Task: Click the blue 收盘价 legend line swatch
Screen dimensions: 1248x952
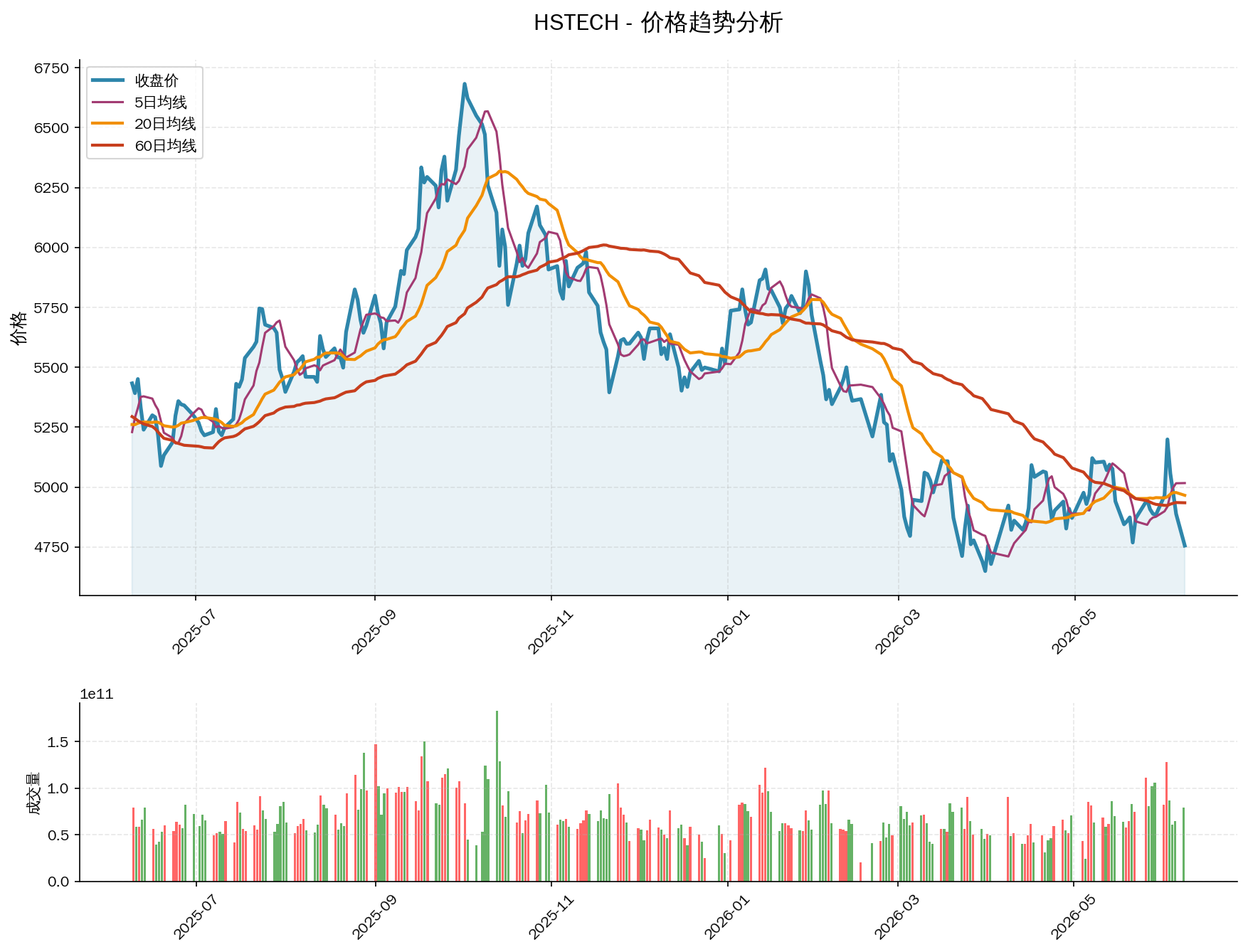Action: (x=108, y=80)
